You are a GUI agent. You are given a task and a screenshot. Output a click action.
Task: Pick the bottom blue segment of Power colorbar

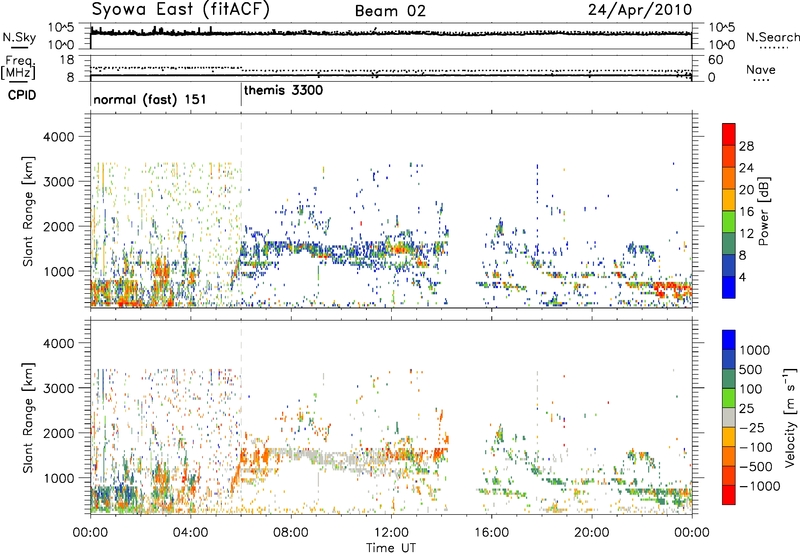(x=729, y=287)
